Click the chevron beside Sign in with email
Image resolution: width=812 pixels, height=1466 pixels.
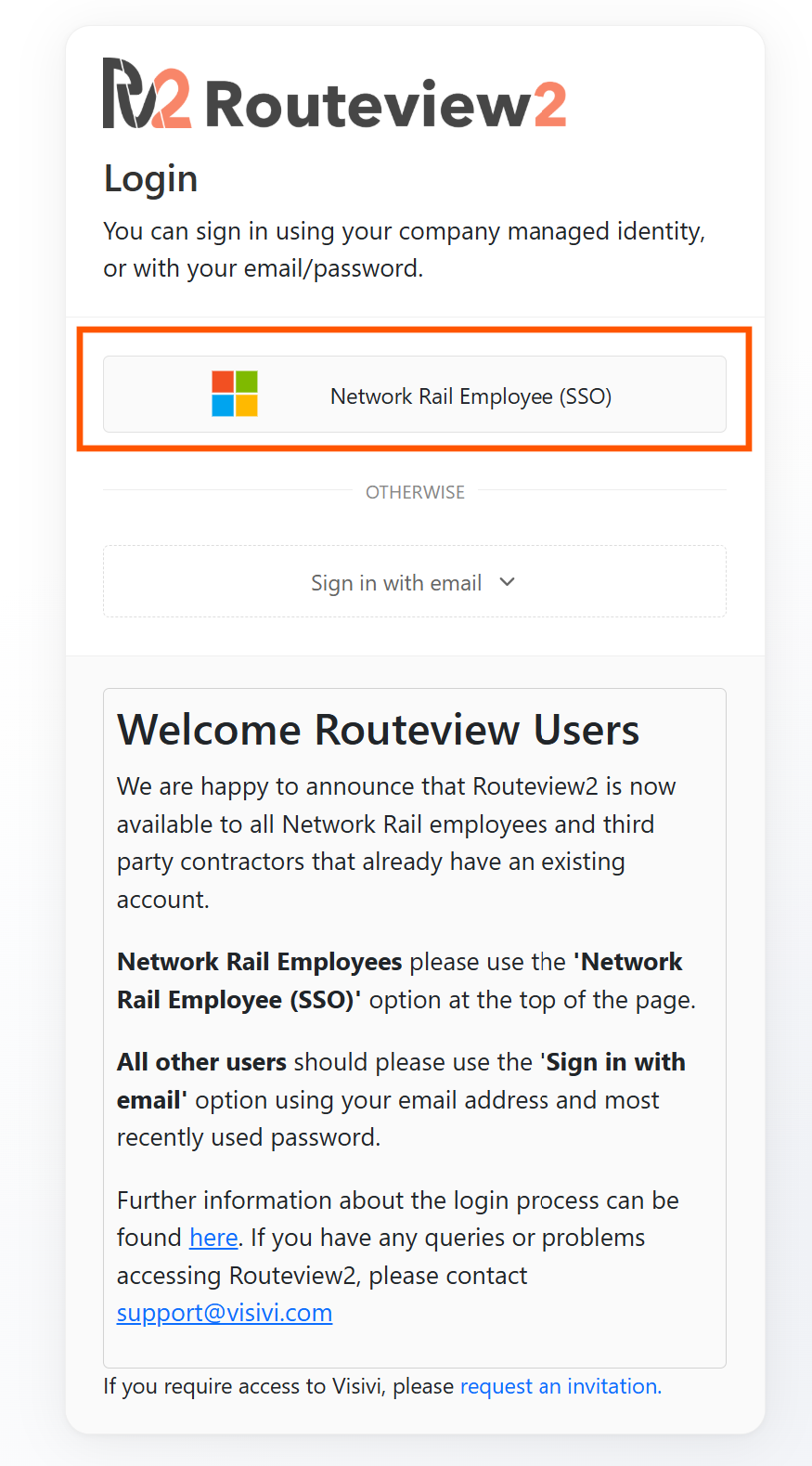[x=507, y=582]
